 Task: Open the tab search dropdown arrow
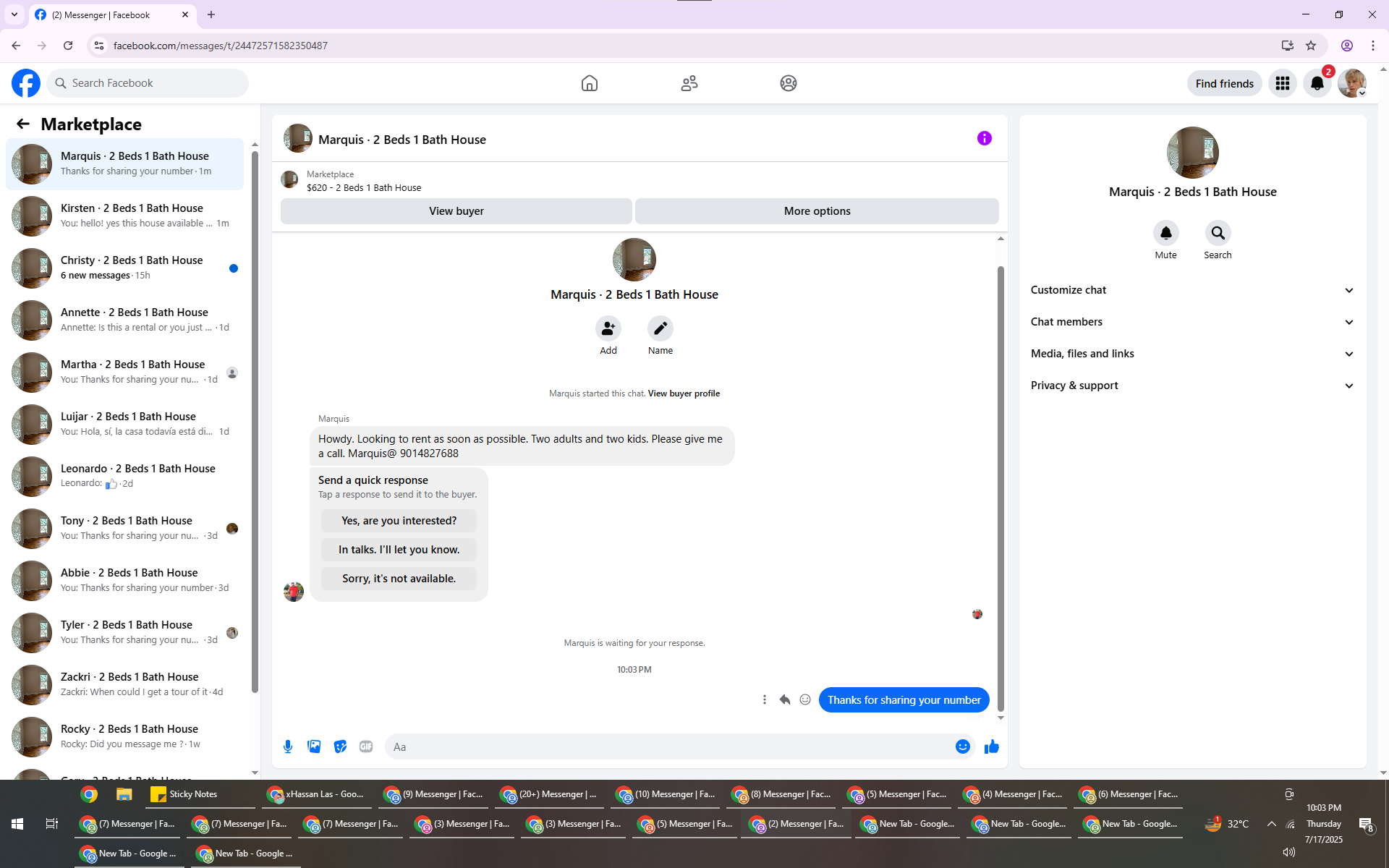tap(14, 14)
